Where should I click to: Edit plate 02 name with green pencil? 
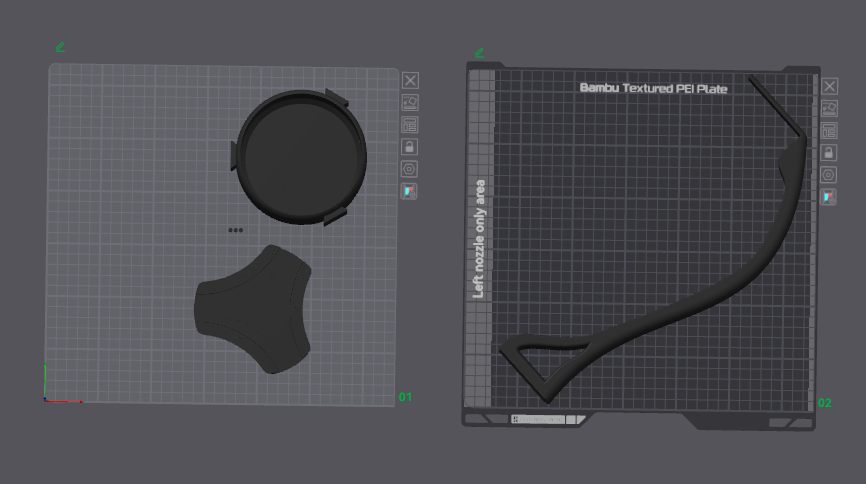tap(479, 53)
